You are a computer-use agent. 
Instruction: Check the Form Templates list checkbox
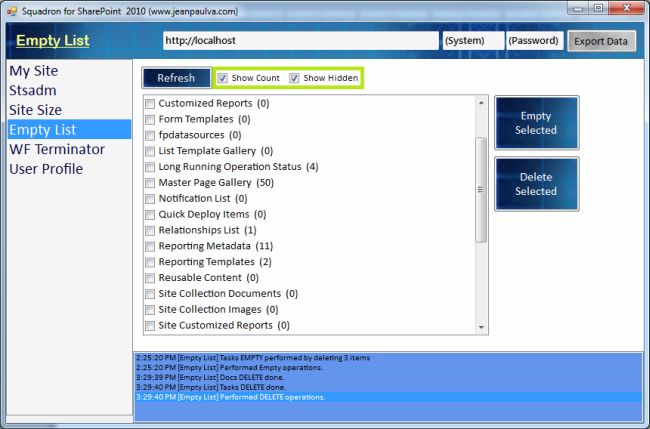coord(150,120)
